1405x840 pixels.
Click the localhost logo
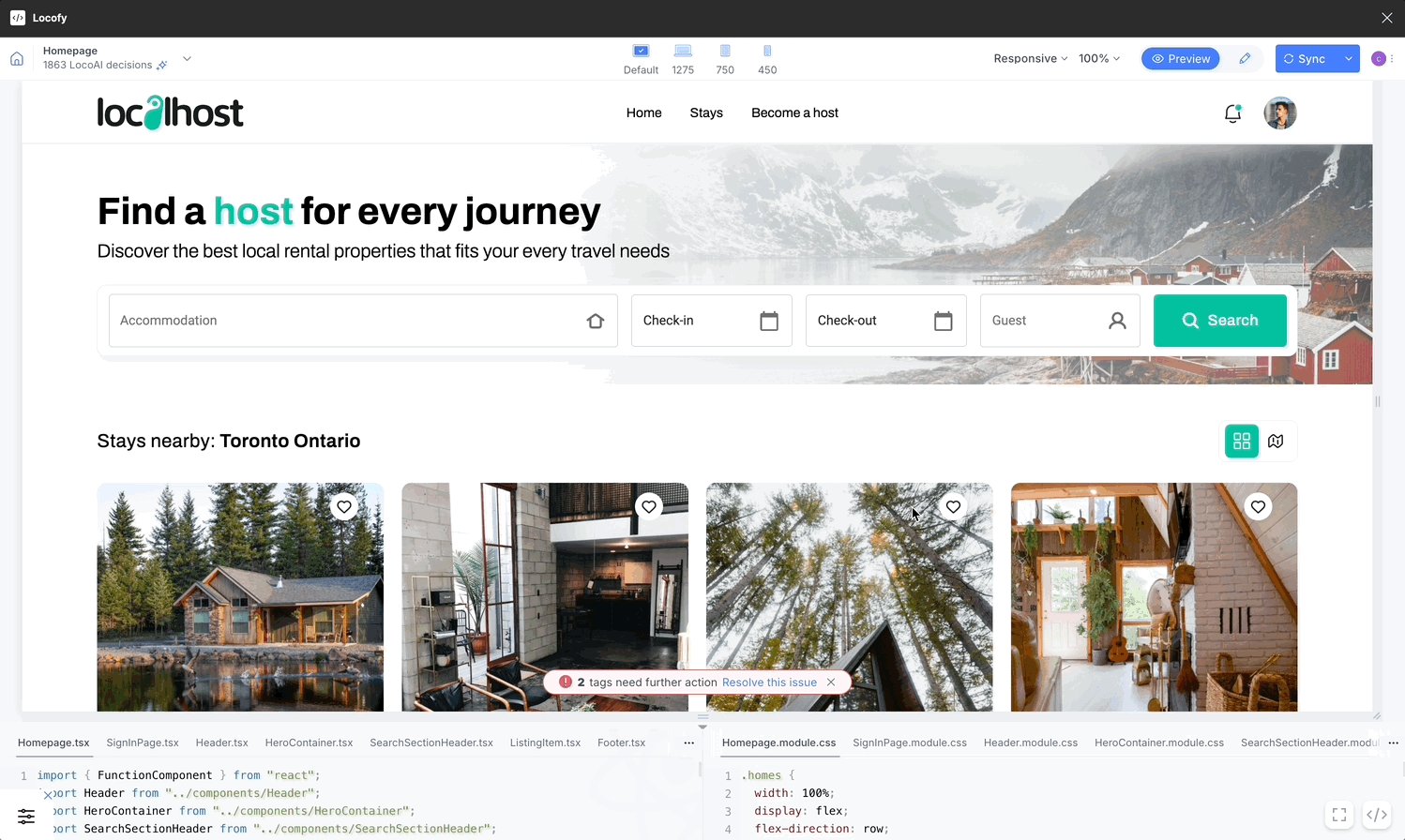click(170, 112)
